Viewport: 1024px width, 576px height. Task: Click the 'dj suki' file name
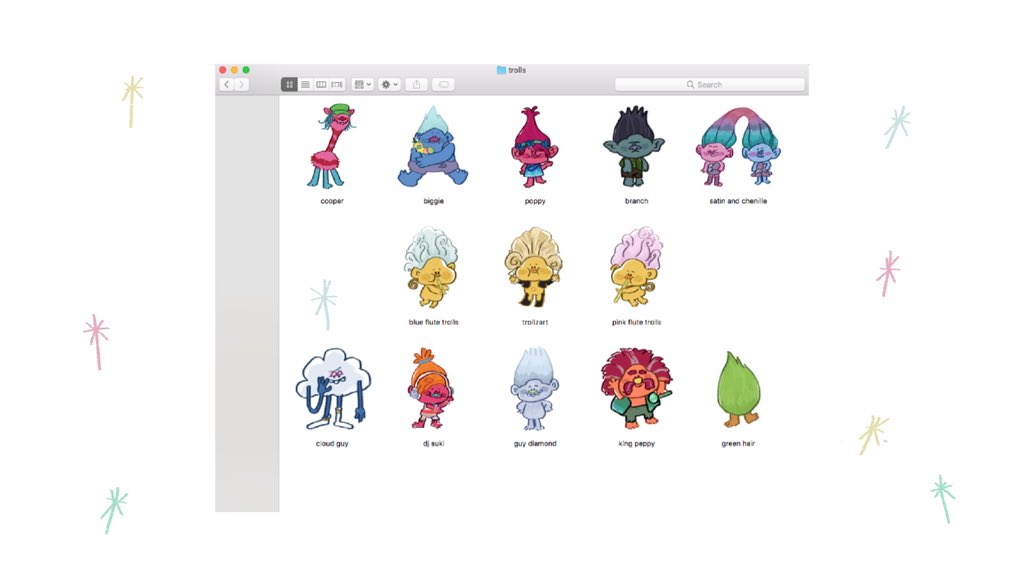(434, 443)
